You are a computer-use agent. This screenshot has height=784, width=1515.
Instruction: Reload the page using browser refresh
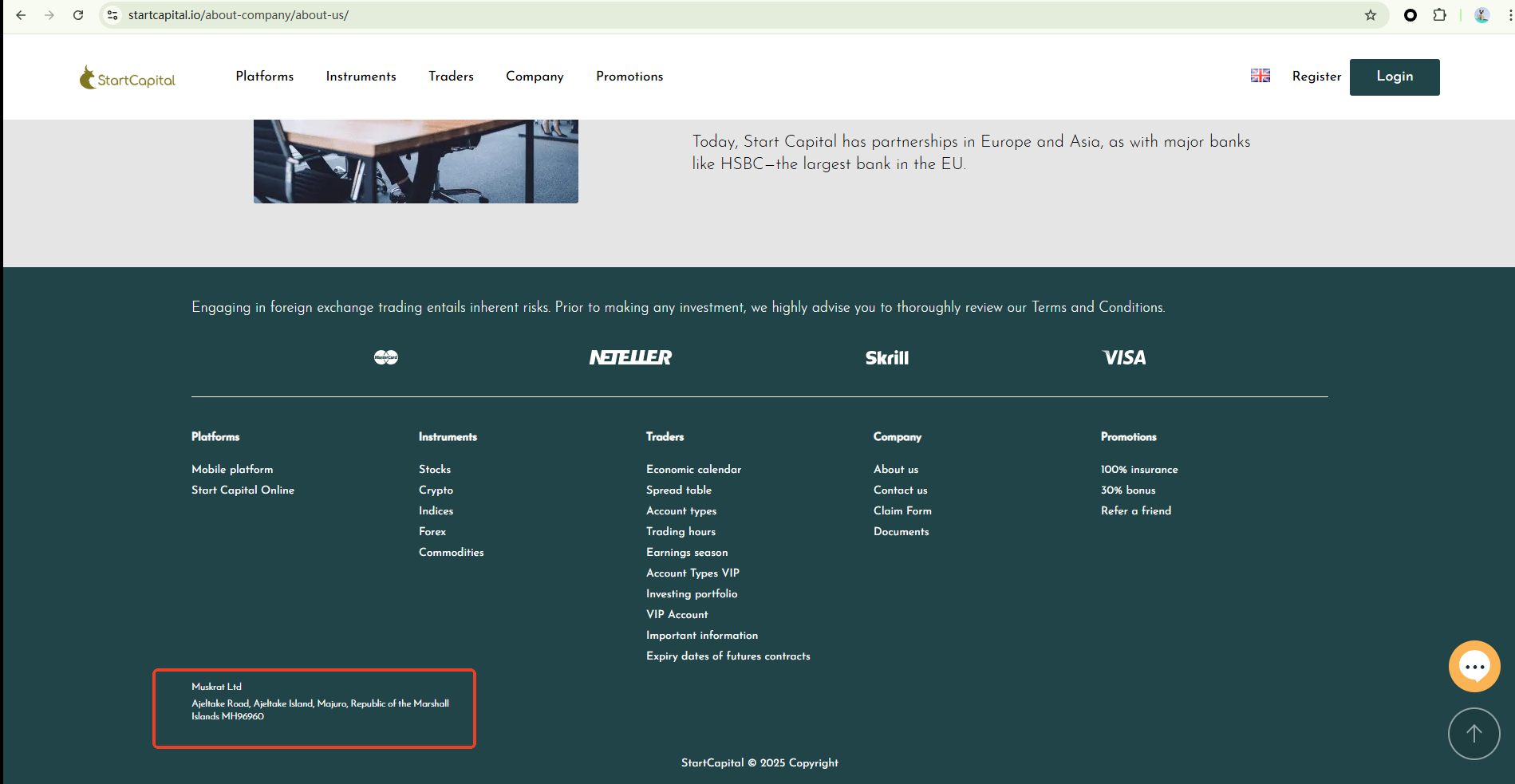point(78,15)
